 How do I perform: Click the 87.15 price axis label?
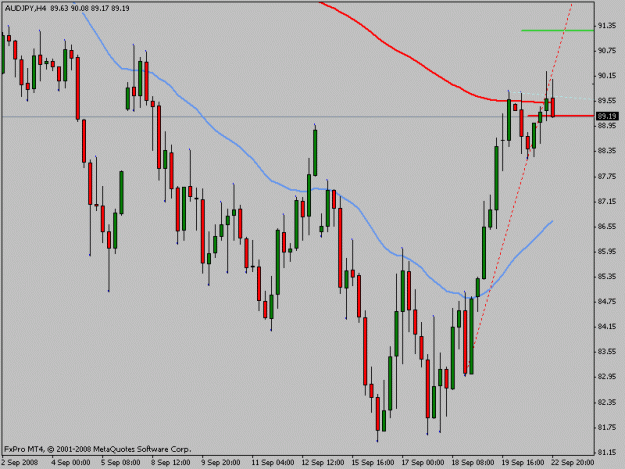tap(607, 202)
